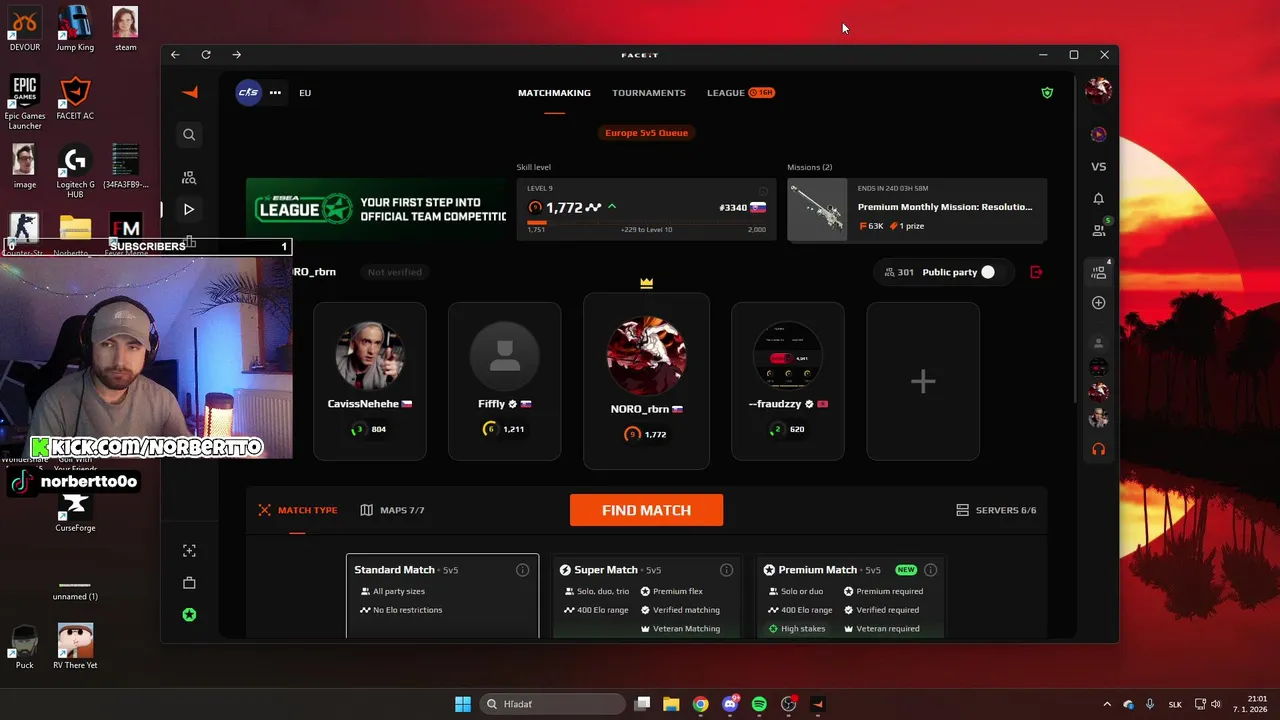
Task: Open Chrome from the taskbar
Action: [x=701, y=704]
